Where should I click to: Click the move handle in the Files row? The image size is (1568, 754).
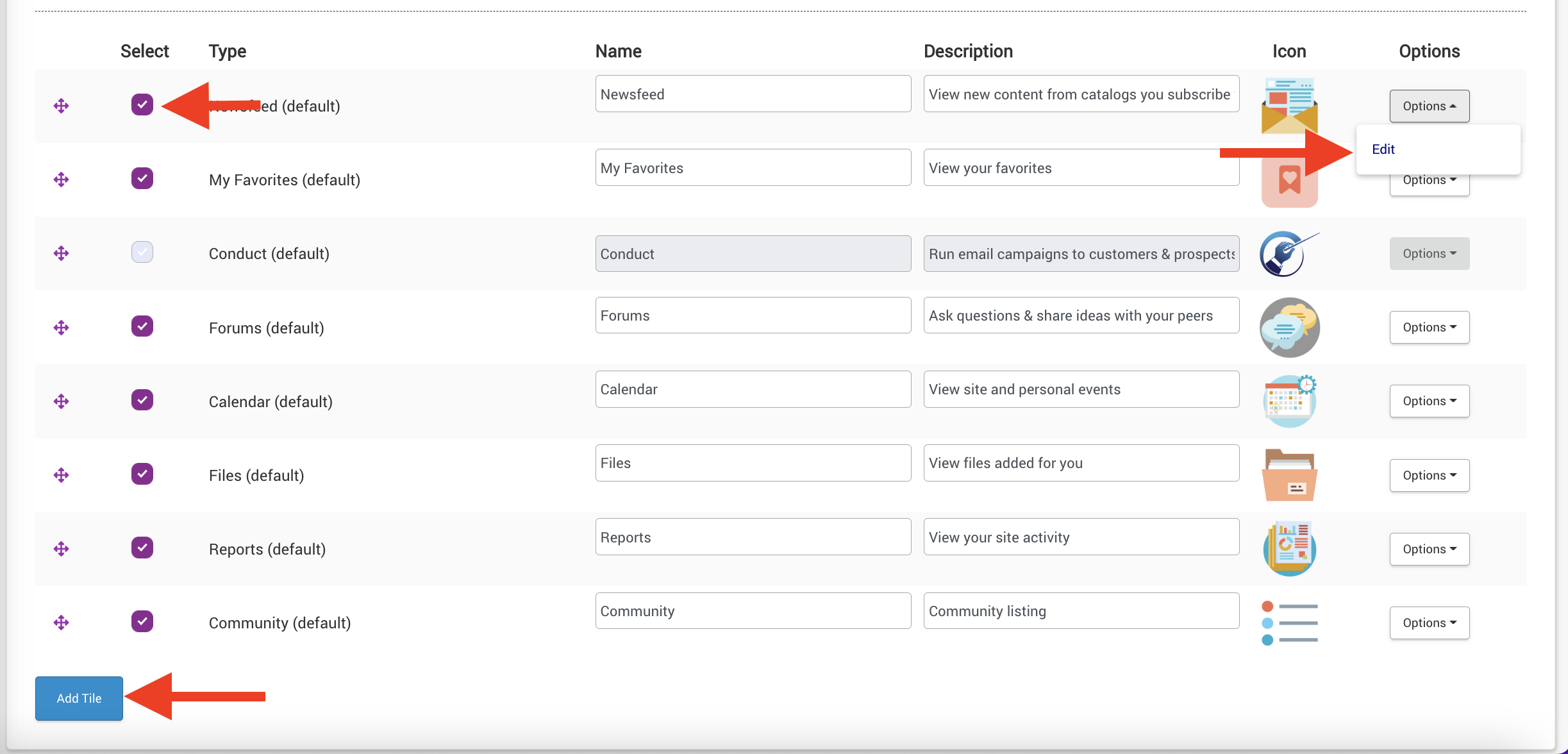61,475
